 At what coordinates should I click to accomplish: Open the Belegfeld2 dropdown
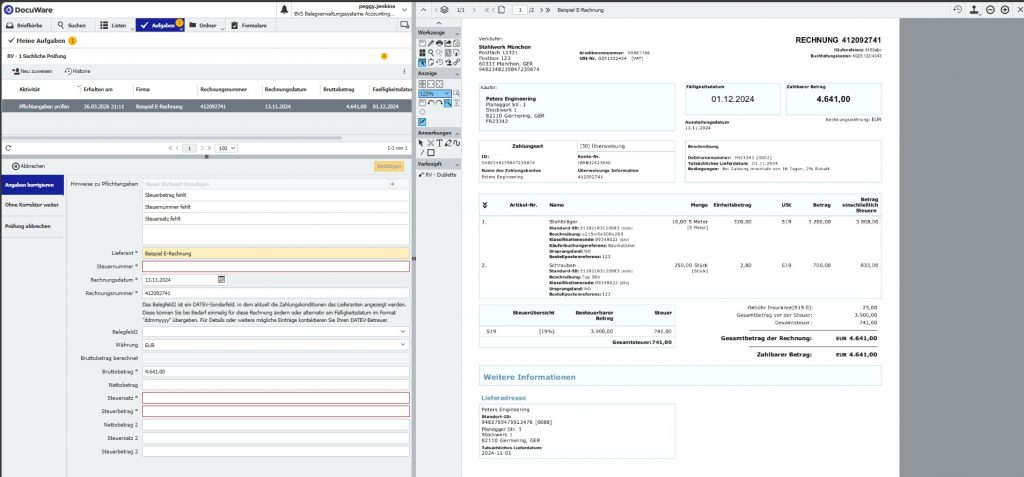403,332
